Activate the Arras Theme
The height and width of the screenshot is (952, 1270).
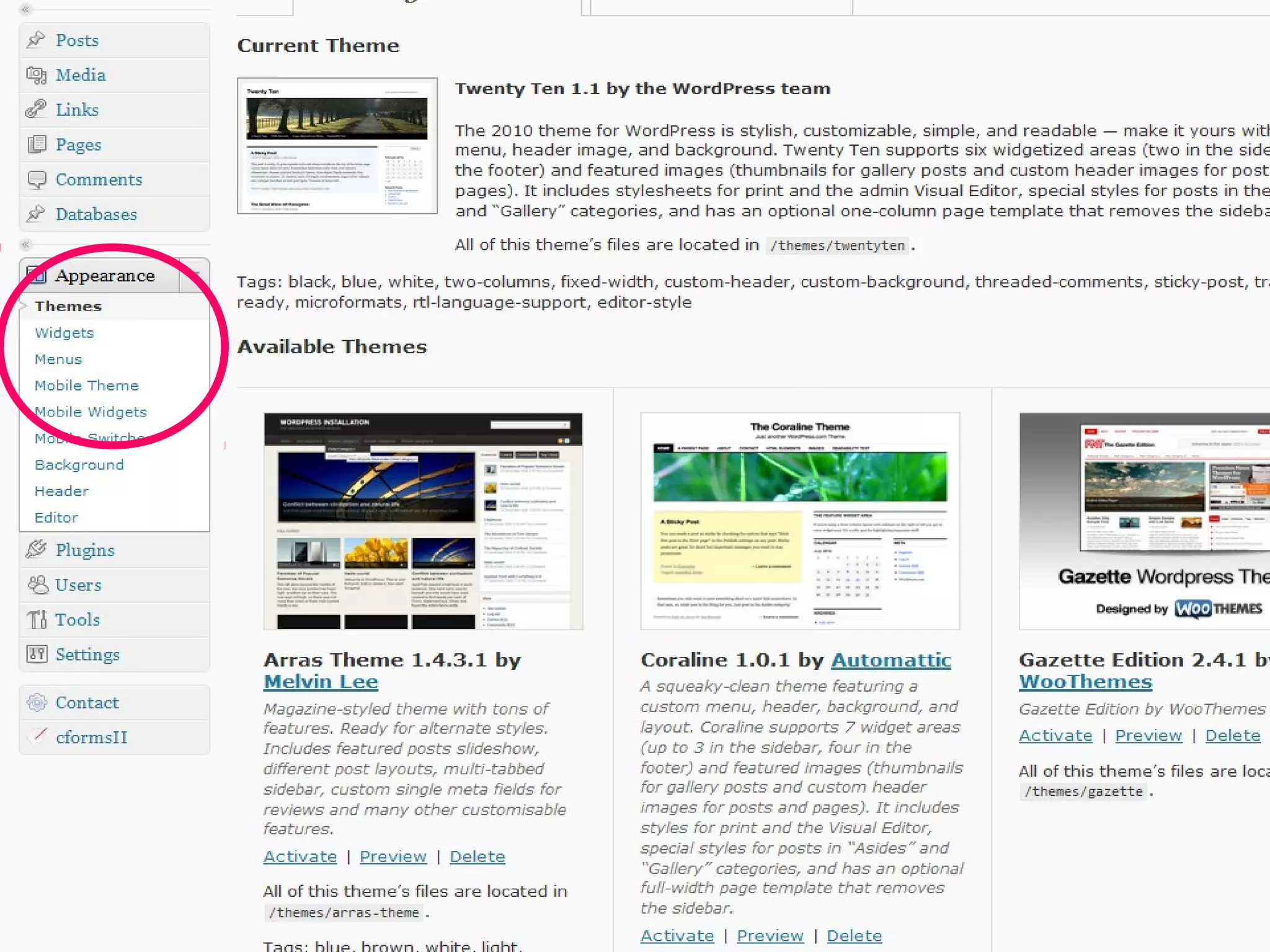click(300, 857)
